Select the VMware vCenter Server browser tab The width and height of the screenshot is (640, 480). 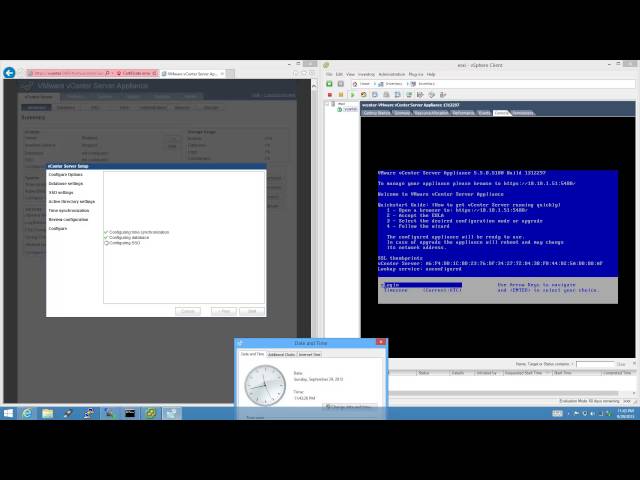[192, 74]
